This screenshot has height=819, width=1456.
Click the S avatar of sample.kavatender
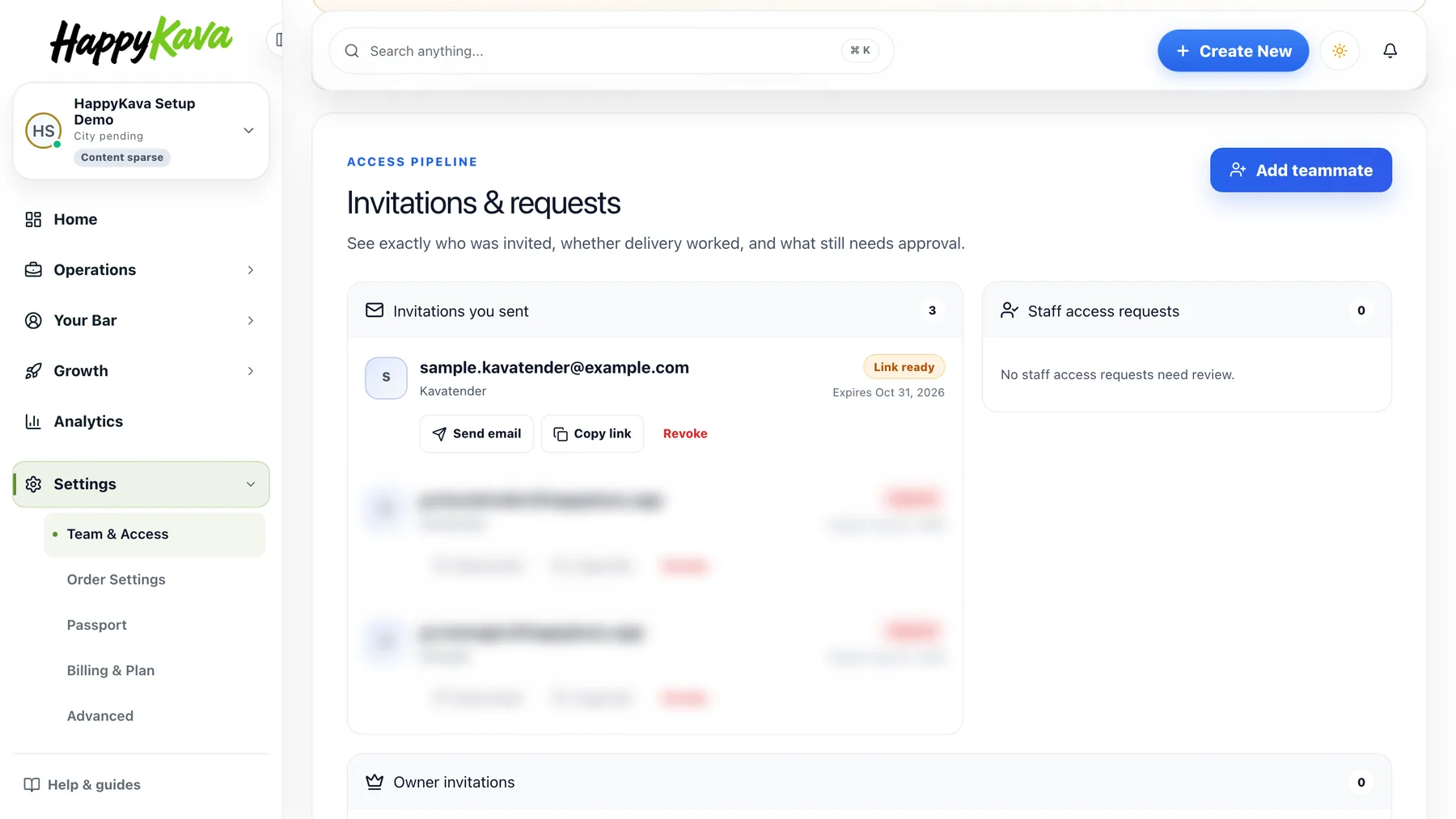point(386,378)
